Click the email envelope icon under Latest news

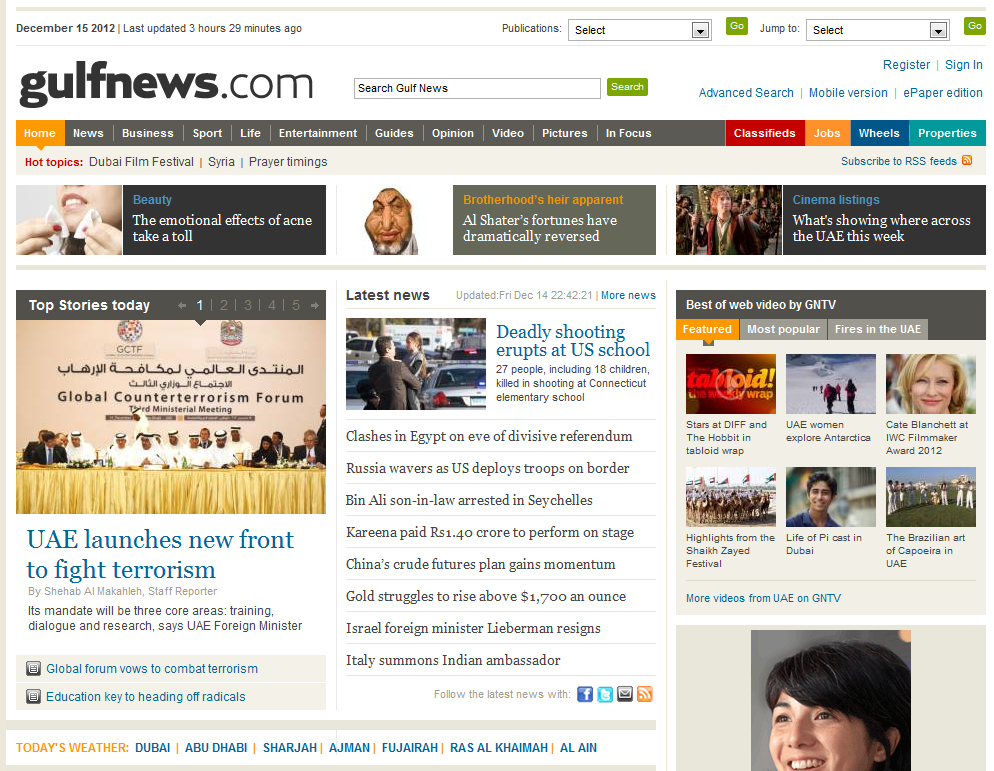pos(625,694)
